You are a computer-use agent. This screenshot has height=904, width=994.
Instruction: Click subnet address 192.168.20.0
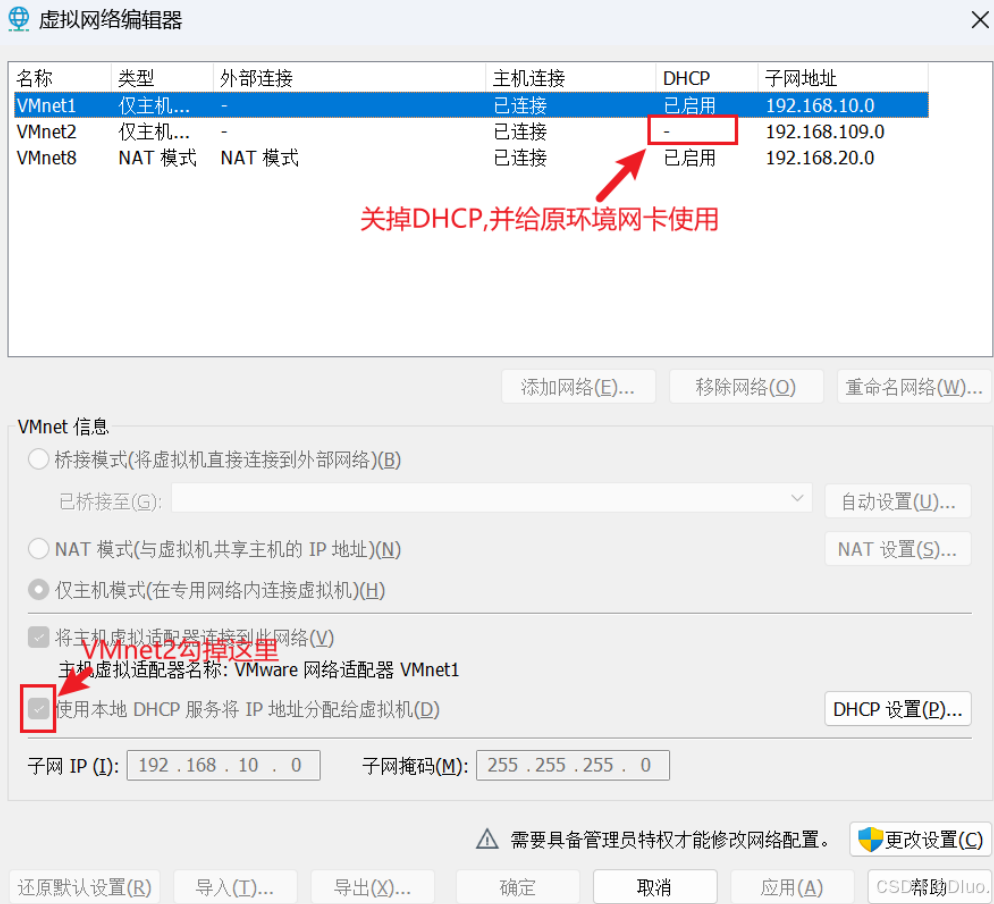(x=820, y=157)
